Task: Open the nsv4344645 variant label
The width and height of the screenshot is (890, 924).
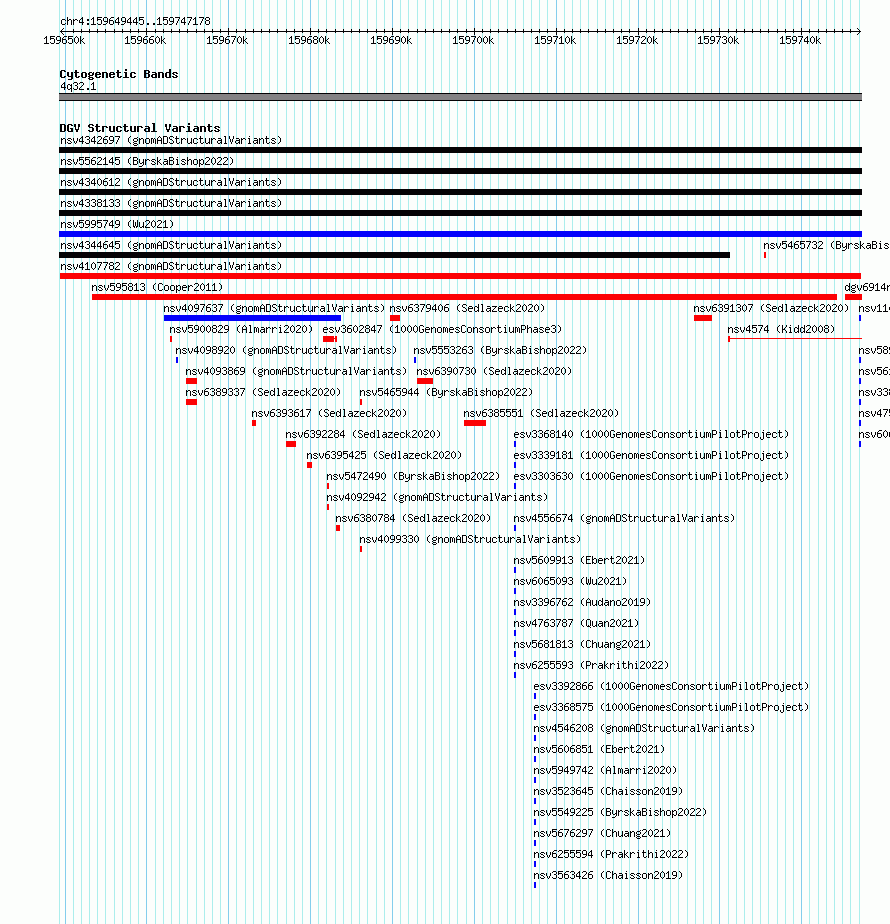Action: coord(171,245)
